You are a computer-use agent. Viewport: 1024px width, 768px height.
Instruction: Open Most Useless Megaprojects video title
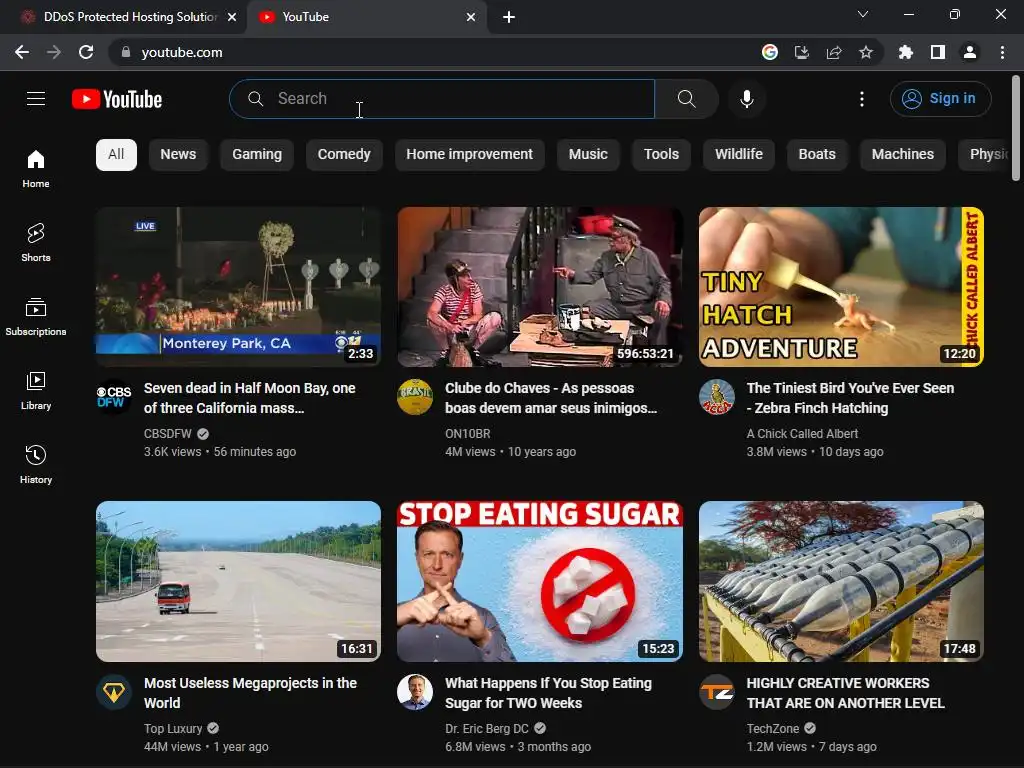[250, 693]
